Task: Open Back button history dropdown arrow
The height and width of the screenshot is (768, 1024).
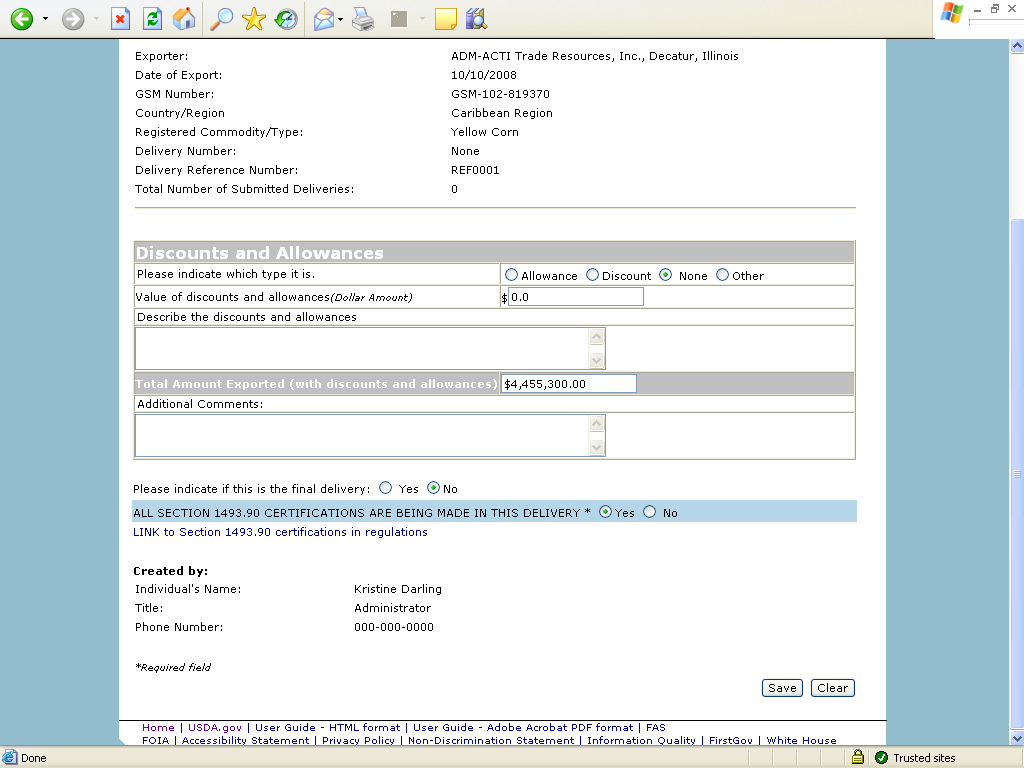Action: 45,19
